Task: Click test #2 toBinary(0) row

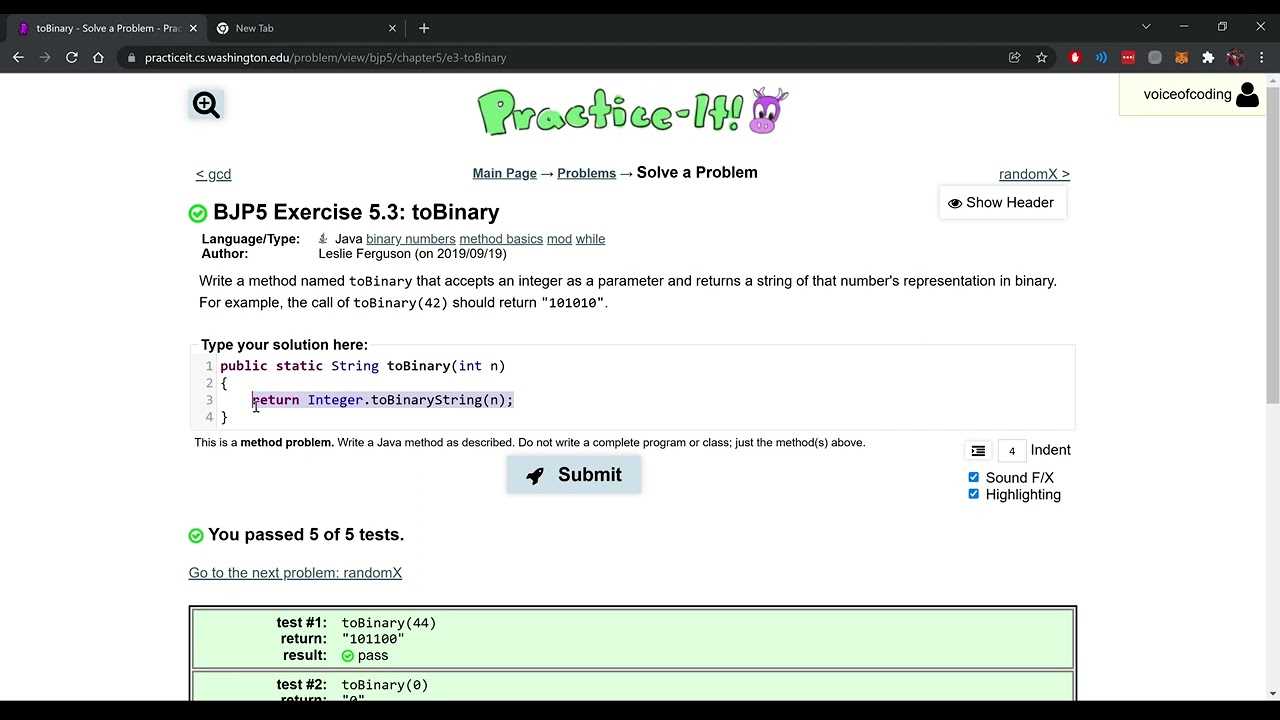Action: point(633,687)
